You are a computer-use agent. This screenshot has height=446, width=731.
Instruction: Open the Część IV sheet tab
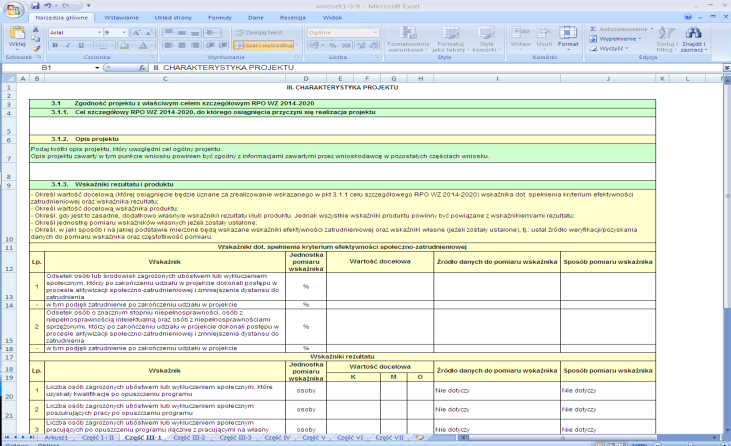tap(277, 438)
